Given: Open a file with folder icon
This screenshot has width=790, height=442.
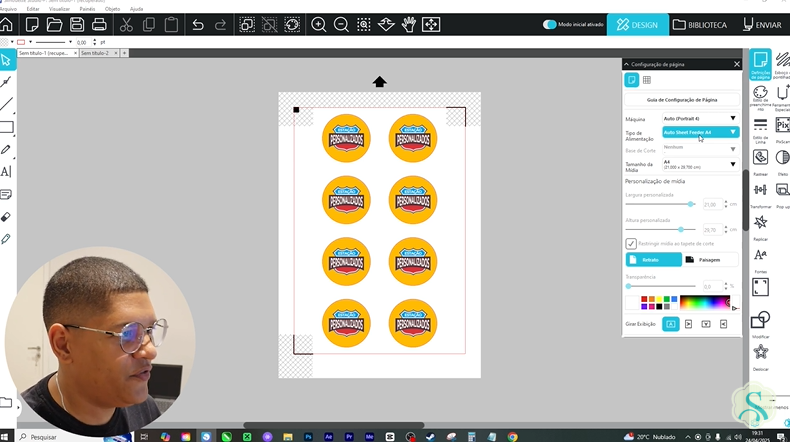Looking at the screenshot, I should tap(54, 24).
